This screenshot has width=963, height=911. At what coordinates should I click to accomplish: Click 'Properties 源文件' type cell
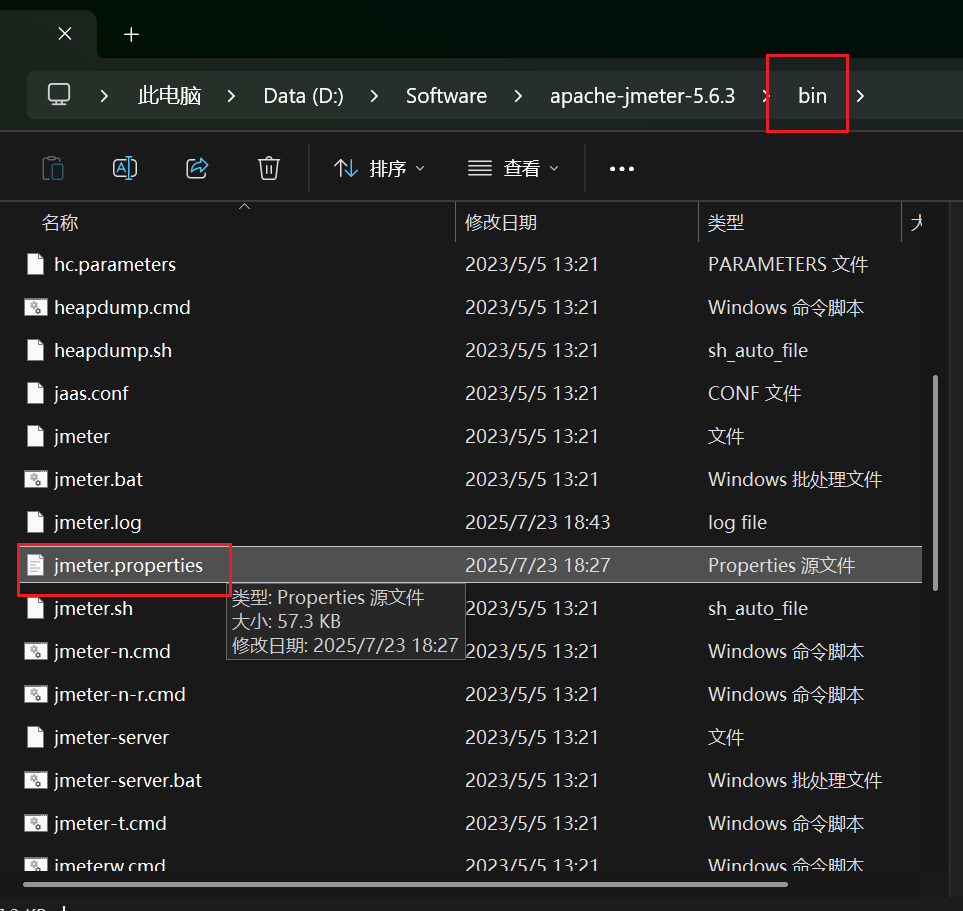pyautogui.click(x=781, y=565)
